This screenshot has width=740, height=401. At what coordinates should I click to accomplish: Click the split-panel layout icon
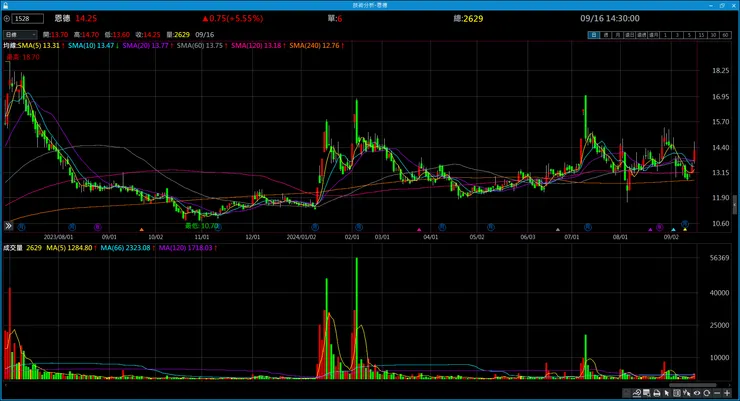pos(677,393)
